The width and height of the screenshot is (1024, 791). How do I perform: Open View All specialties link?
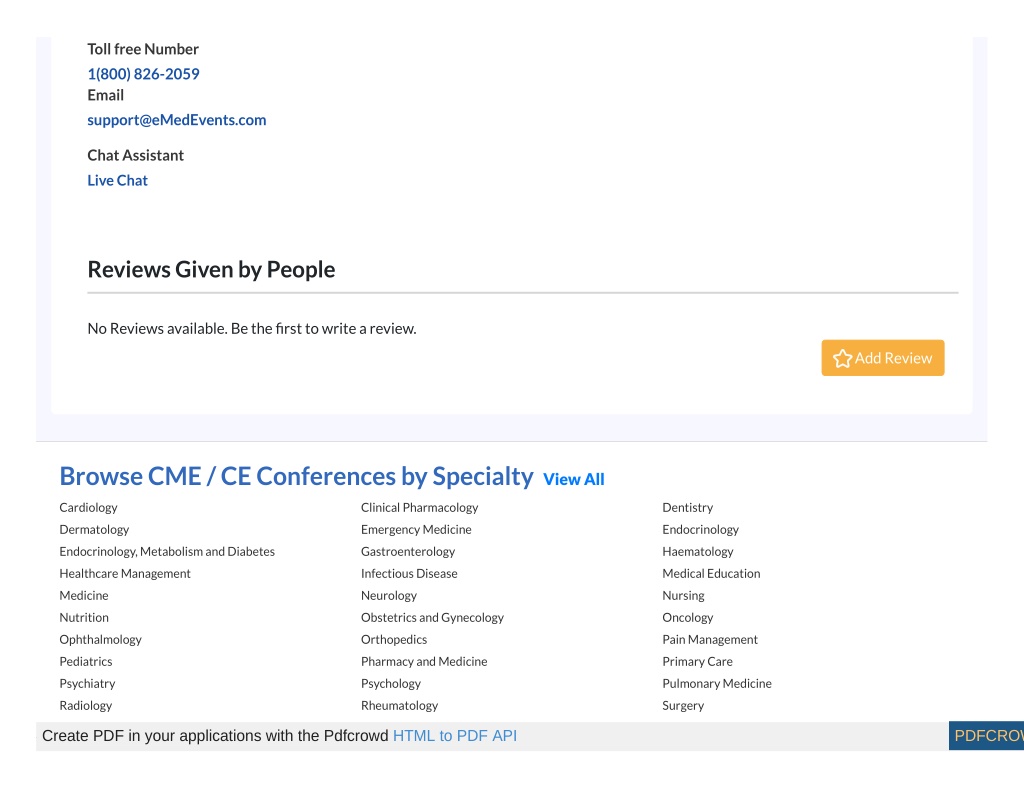[x=573, y=479]
